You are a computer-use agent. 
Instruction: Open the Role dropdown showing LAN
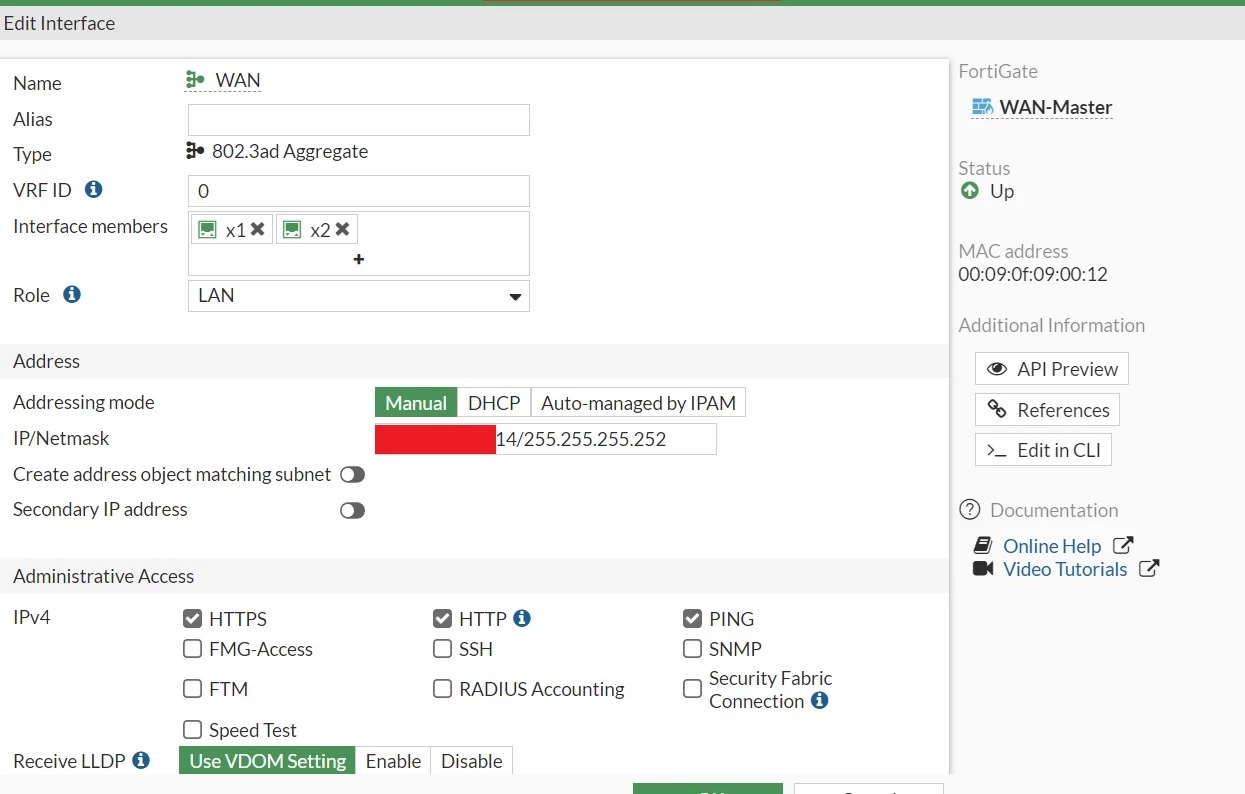click(x=359, y=296)
